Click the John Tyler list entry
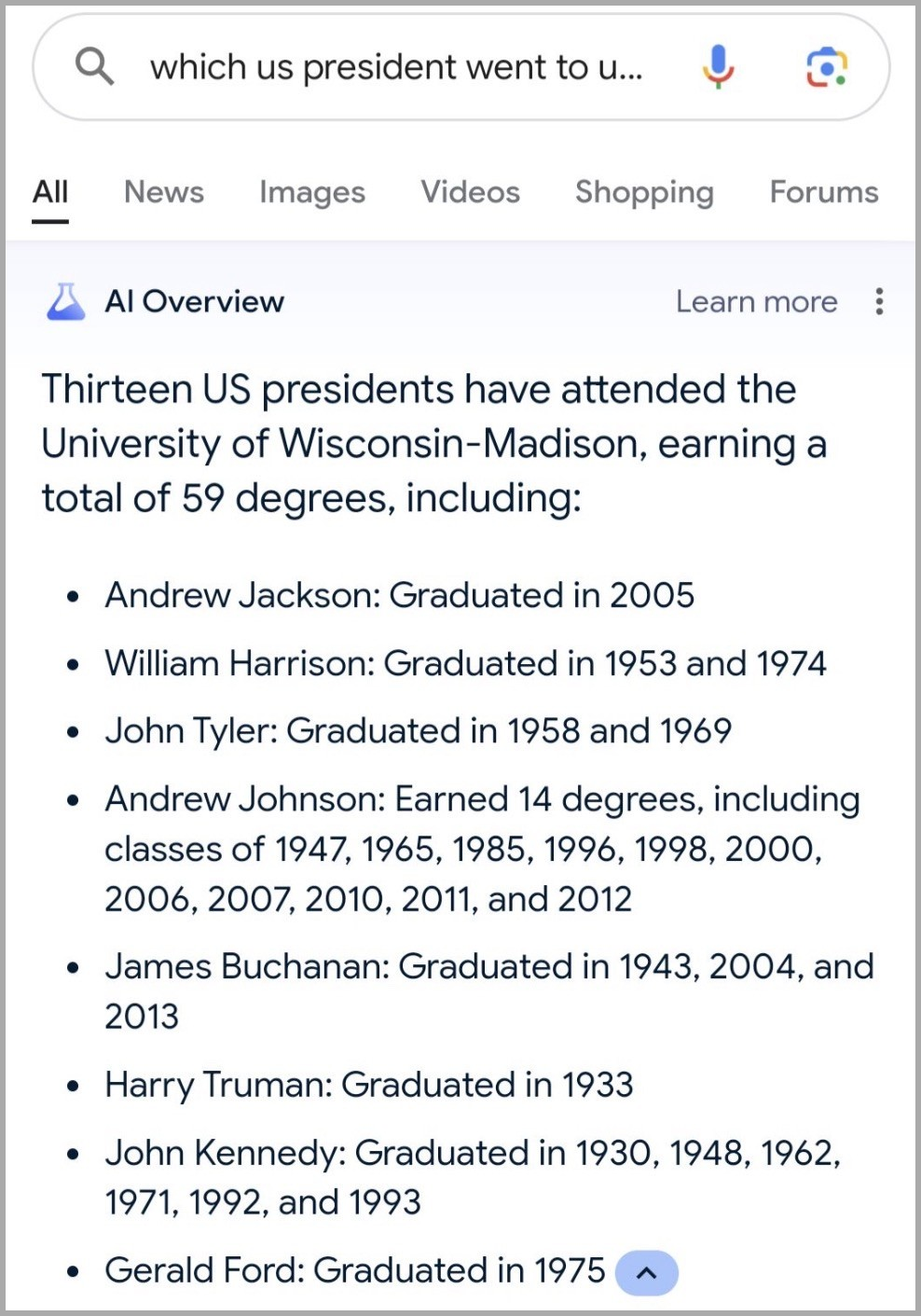 [x=418, y=730]
